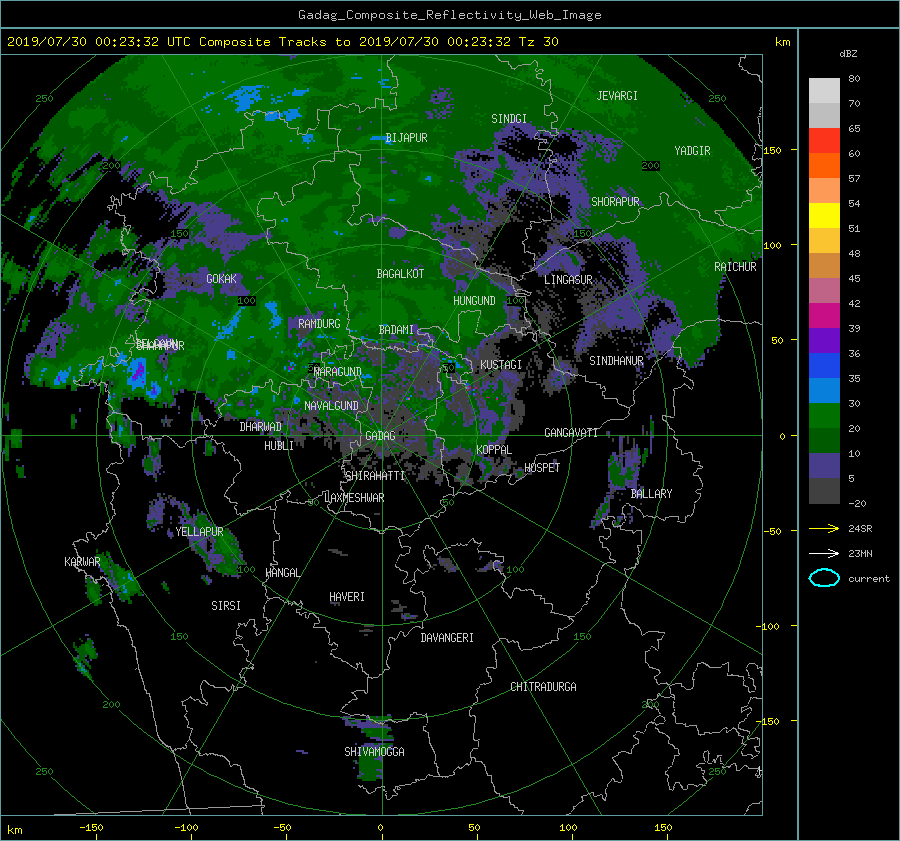Select the yellow 51 dBZ color swatch
Screen dimensions: 900x841
[x=824, y=216]
